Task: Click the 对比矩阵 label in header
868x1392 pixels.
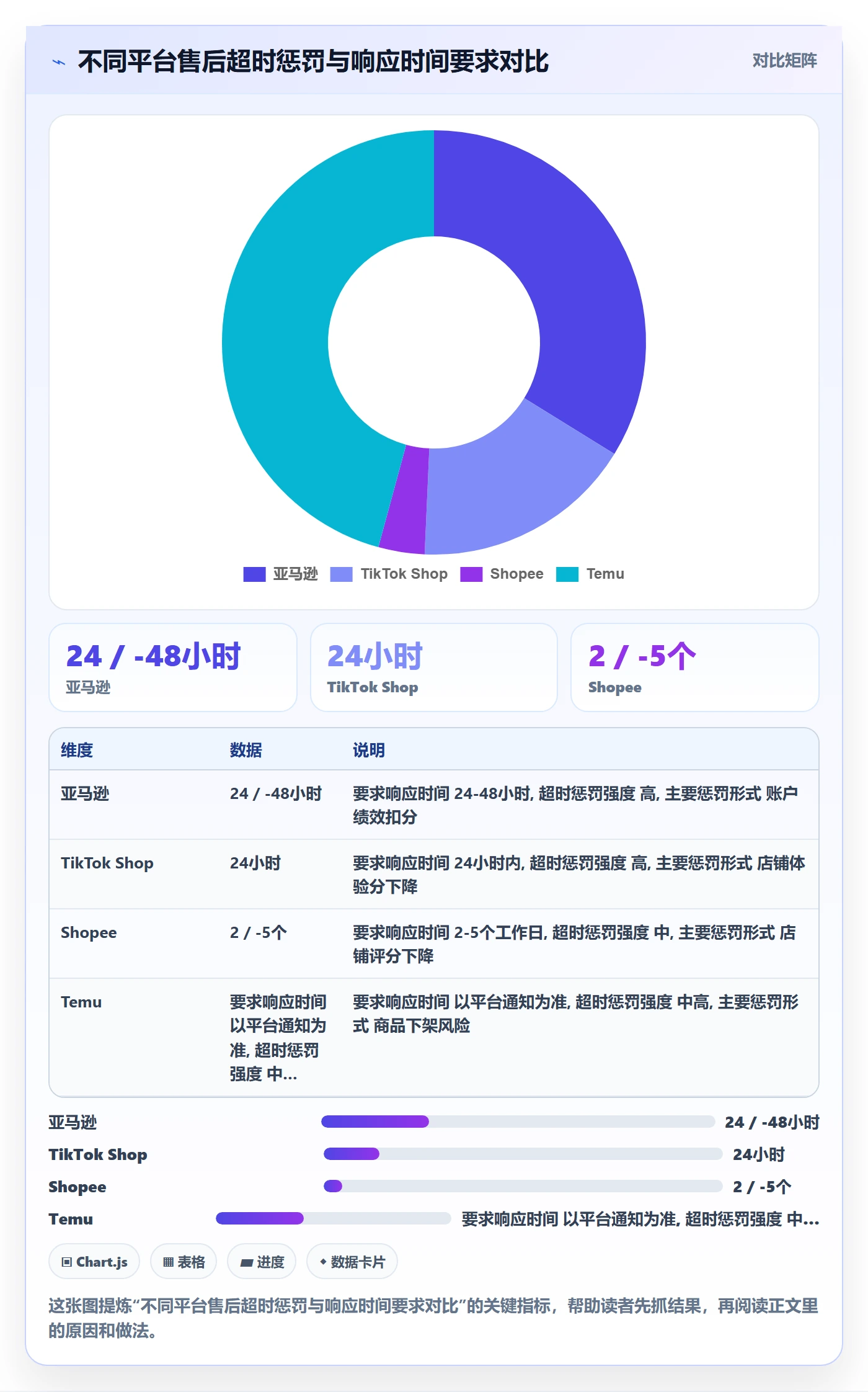Action: pyautogui.click(x=784, y=61)
